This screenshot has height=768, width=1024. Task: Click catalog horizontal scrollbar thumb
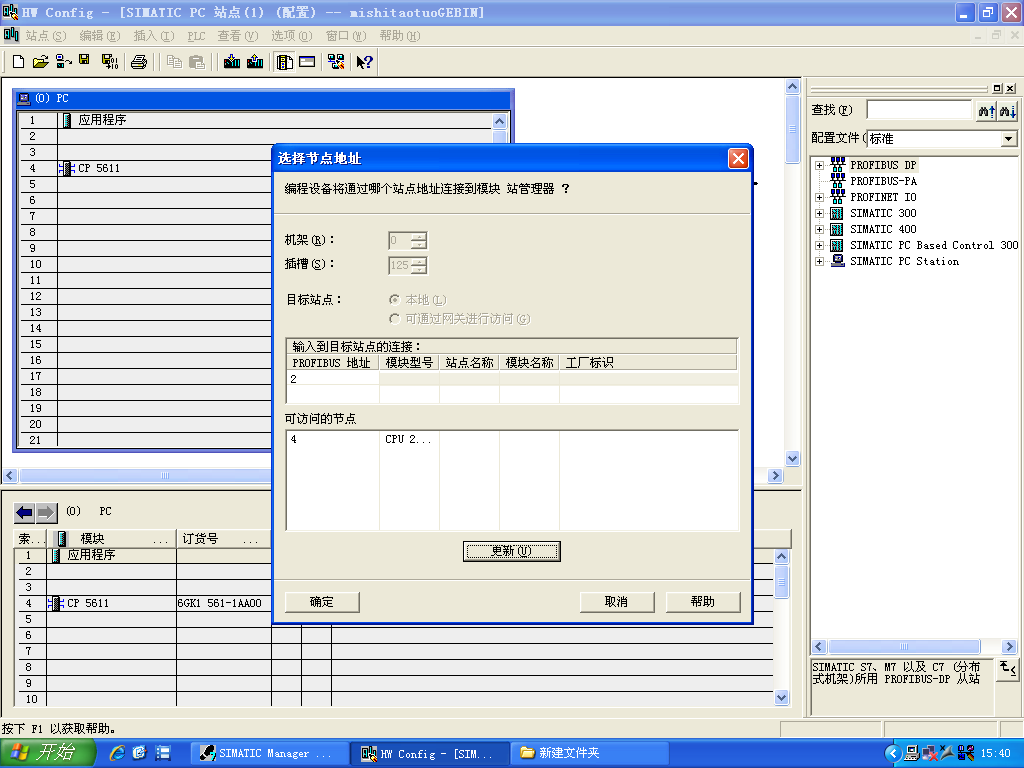point(904,647)
